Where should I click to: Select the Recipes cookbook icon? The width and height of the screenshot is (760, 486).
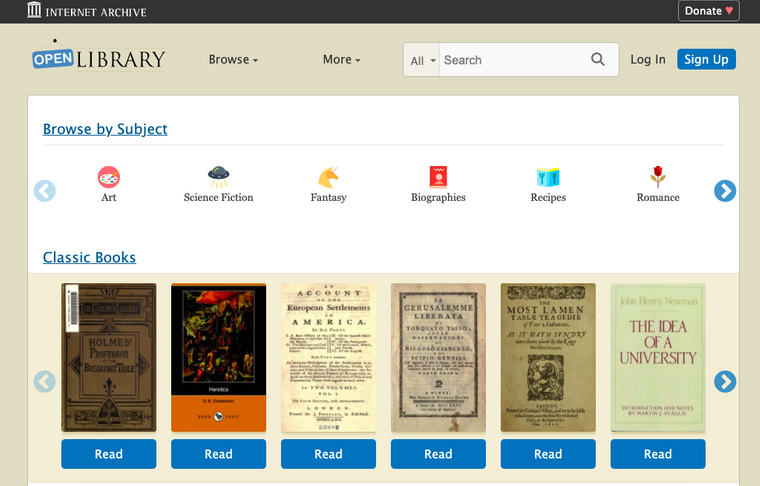tap(548, 177)
